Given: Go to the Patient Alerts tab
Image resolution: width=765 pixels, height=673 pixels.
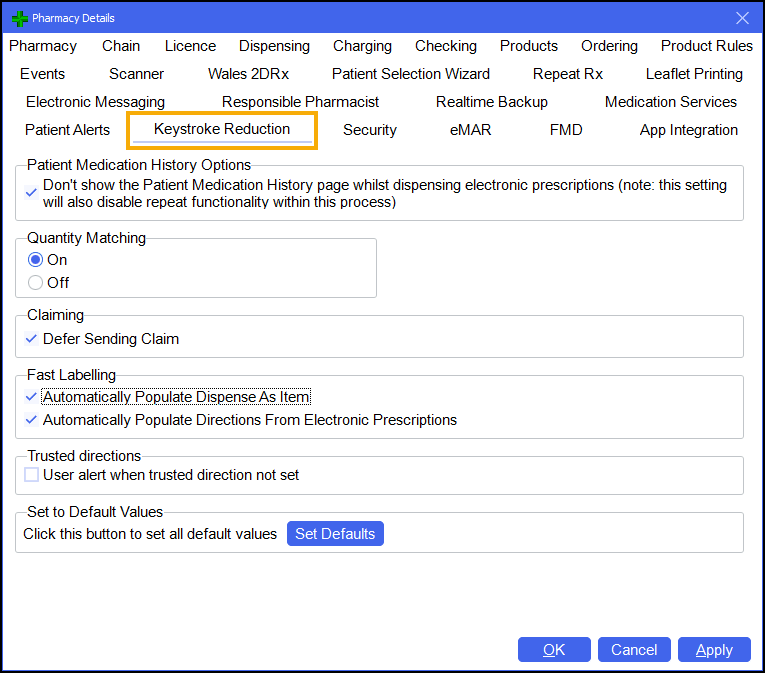Looking at the screenshot, I should (68, 130).
